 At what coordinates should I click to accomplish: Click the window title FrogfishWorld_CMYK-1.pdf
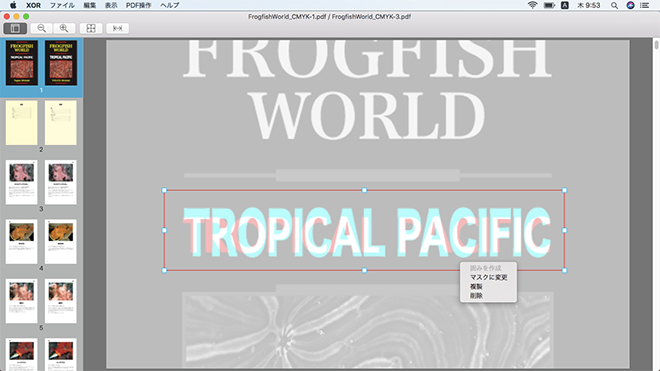[287, 16]
